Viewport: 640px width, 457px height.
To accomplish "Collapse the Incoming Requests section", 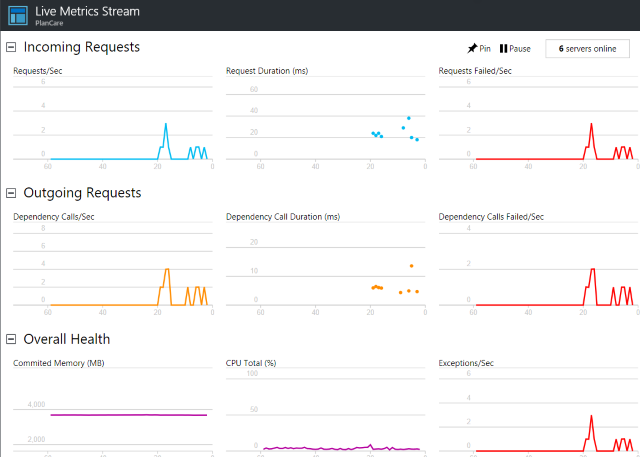I will [12, 47].
